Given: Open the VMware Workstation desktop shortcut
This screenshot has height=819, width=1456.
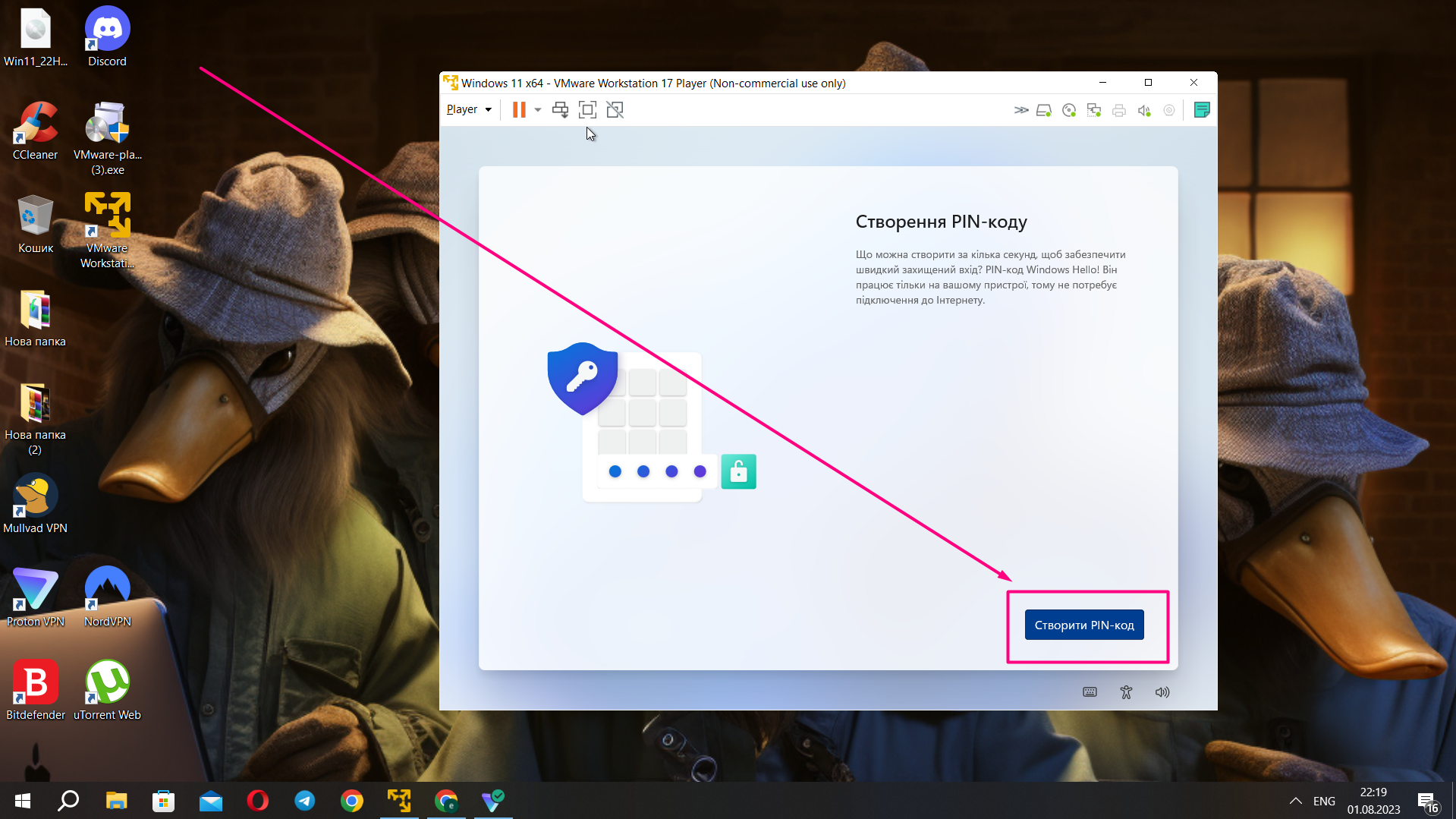Looking at the screenshot, I should (x=107, y=231).
